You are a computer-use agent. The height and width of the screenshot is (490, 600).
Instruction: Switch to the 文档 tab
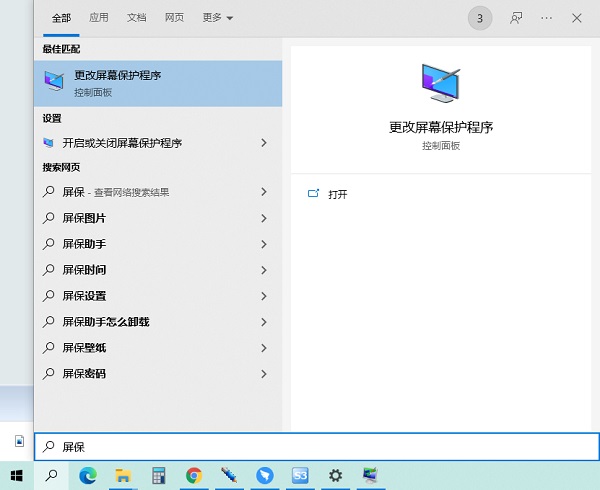tap(137, 18)
